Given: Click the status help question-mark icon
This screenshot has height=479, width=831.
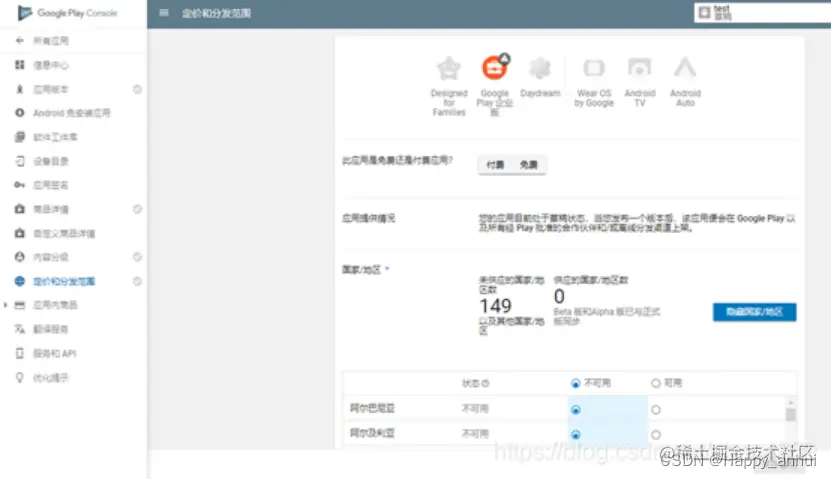Looking at the screenshot, I should [485, 383].
